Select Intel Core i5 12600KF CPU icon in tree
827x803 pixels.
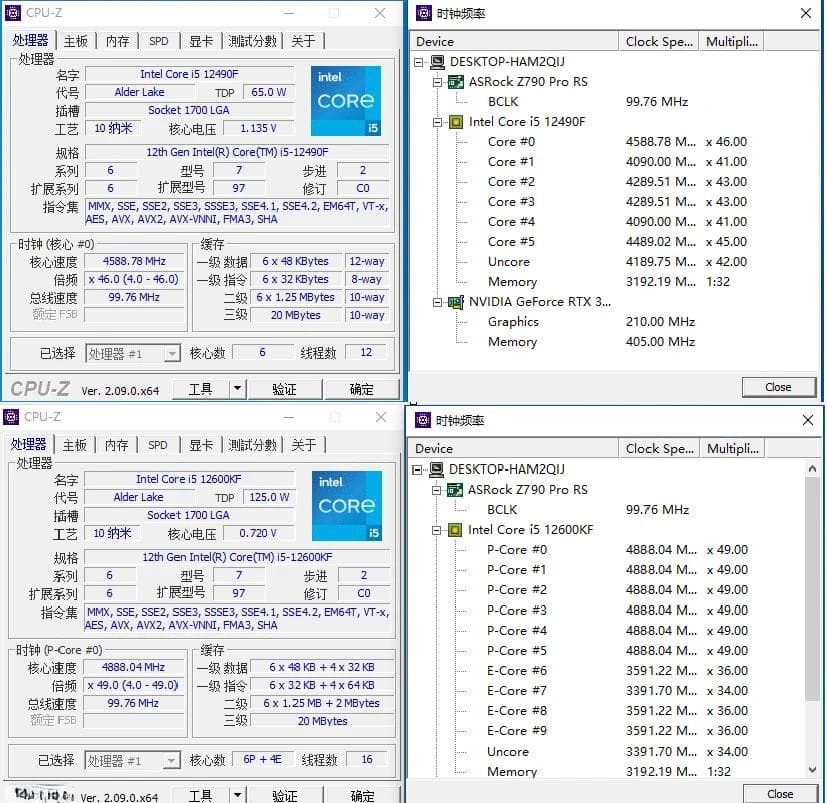coord(455,530)
